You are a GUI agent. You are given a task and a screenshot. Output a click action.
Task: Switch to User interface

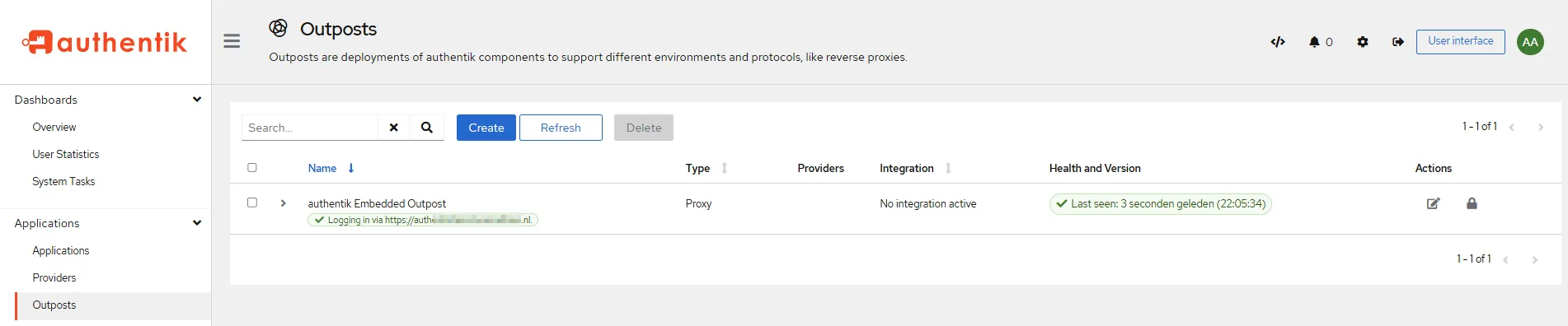[x=1461, y=41]
